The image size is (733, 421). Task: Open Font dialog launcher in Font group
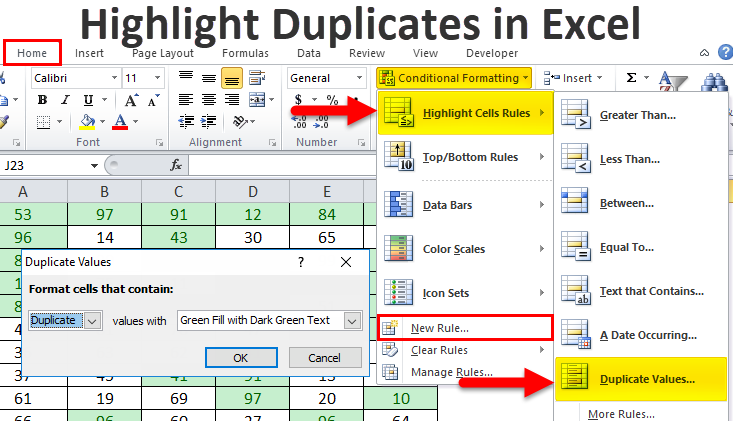159,143
